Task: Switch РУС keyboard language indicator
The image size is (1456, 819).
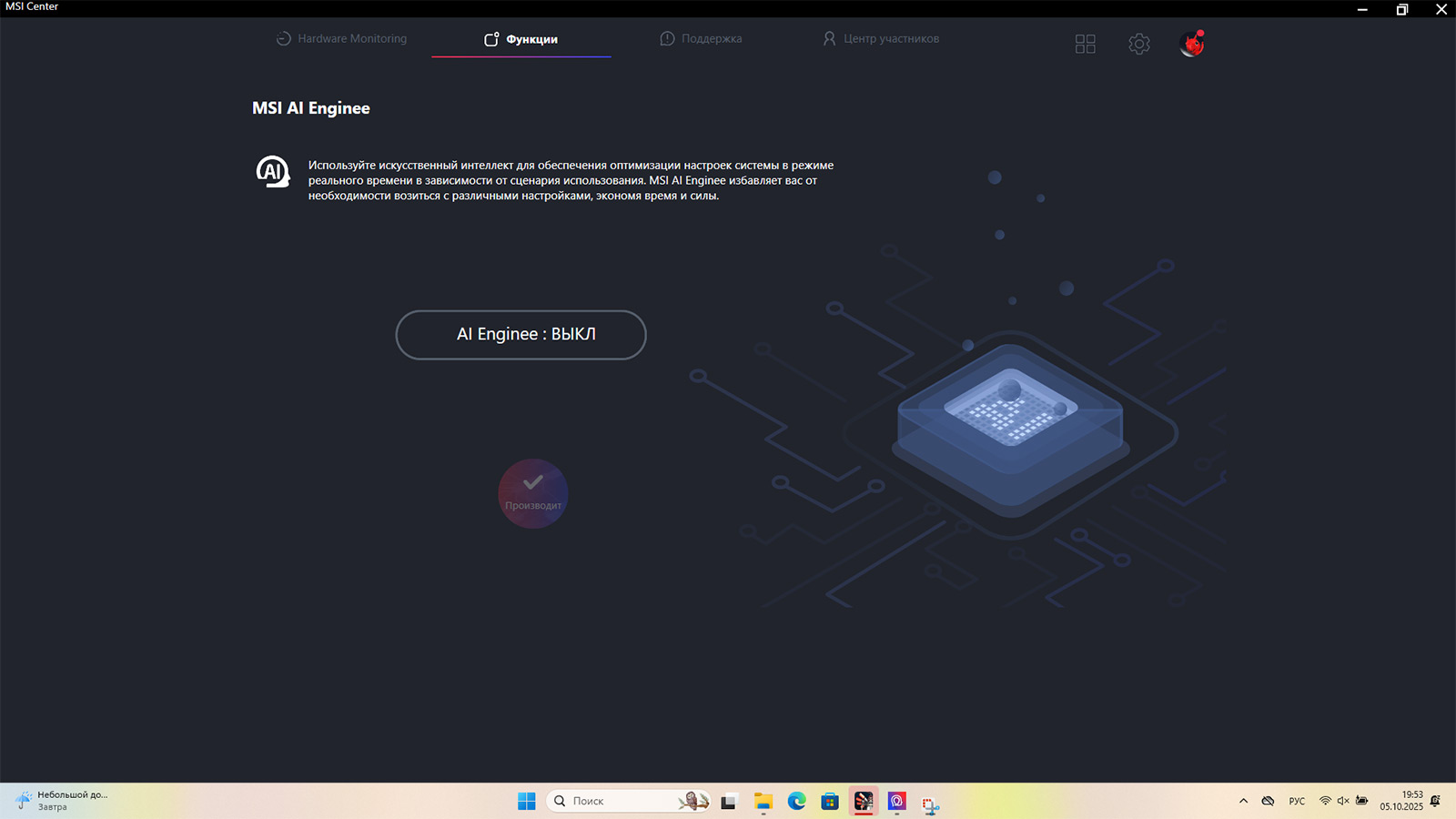Action: click(1297, 801)
